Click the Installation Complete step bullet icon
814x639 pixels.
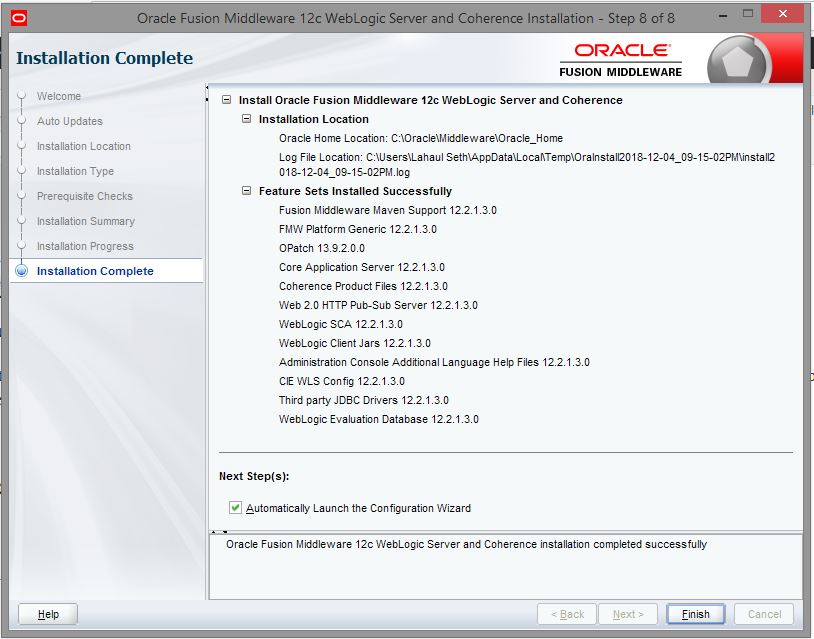coord(21,271)
